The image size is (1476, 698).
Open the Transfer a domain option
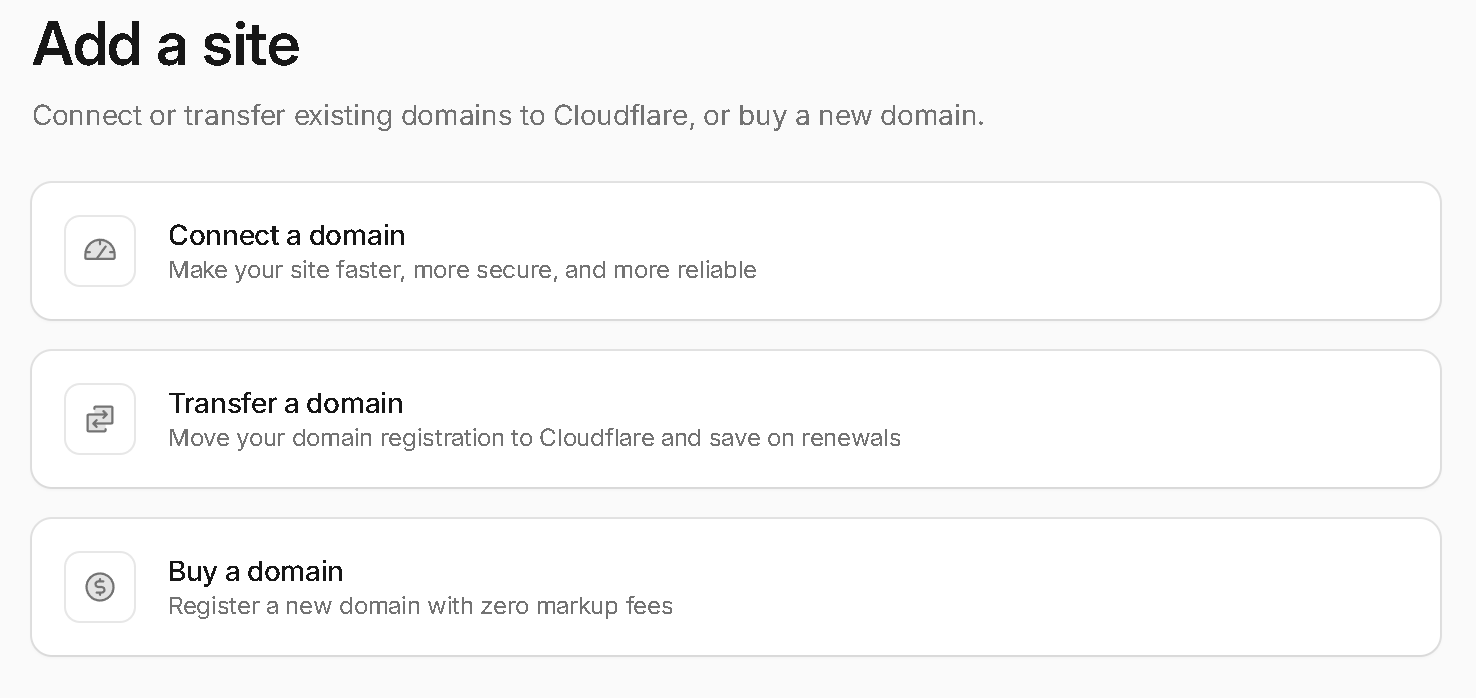736,419
